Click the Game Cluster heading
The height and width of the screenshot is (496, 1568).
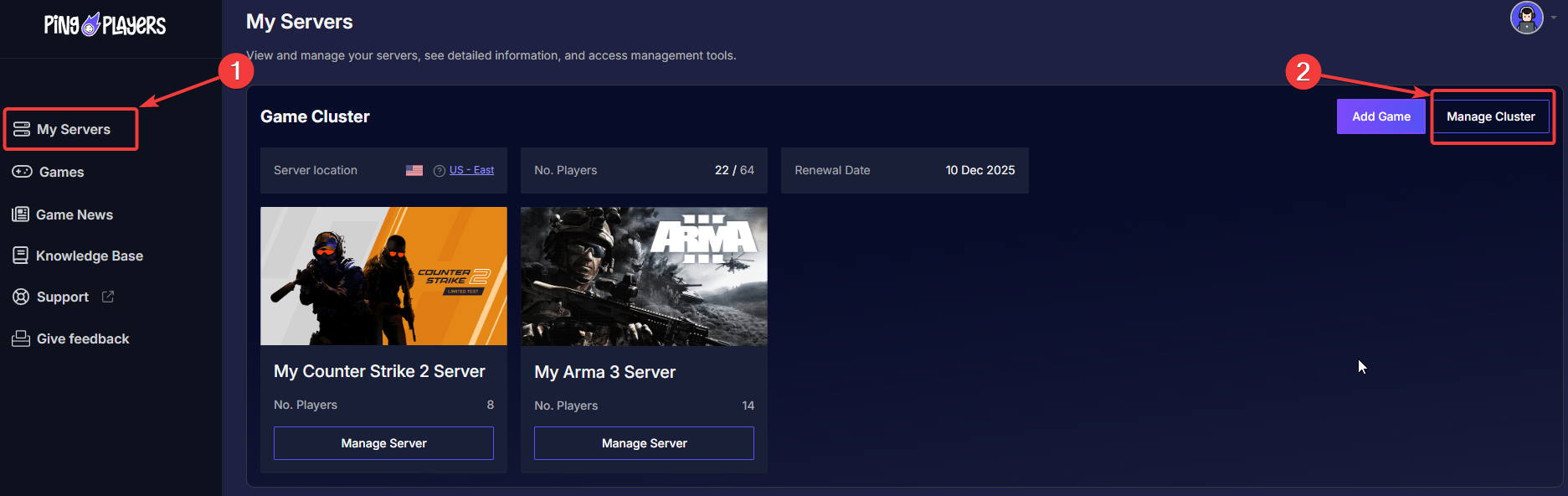pyautogui.click(x=315, y=116)
